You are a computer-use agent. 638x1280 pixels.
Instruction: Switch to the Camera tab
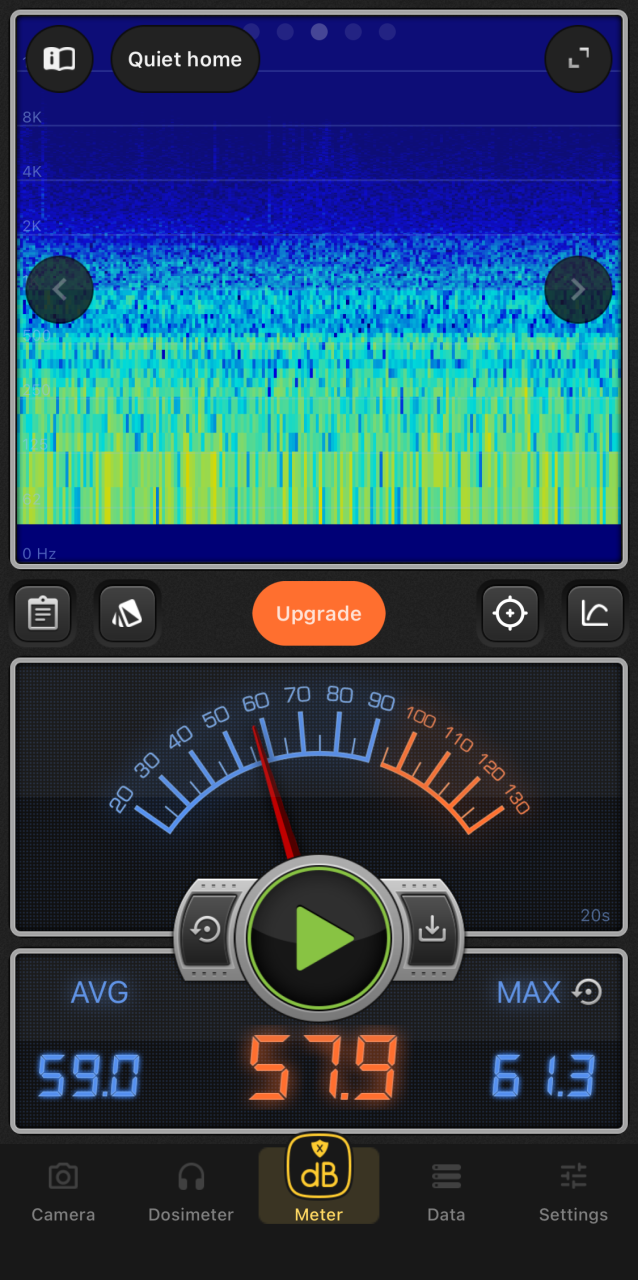63,1192
